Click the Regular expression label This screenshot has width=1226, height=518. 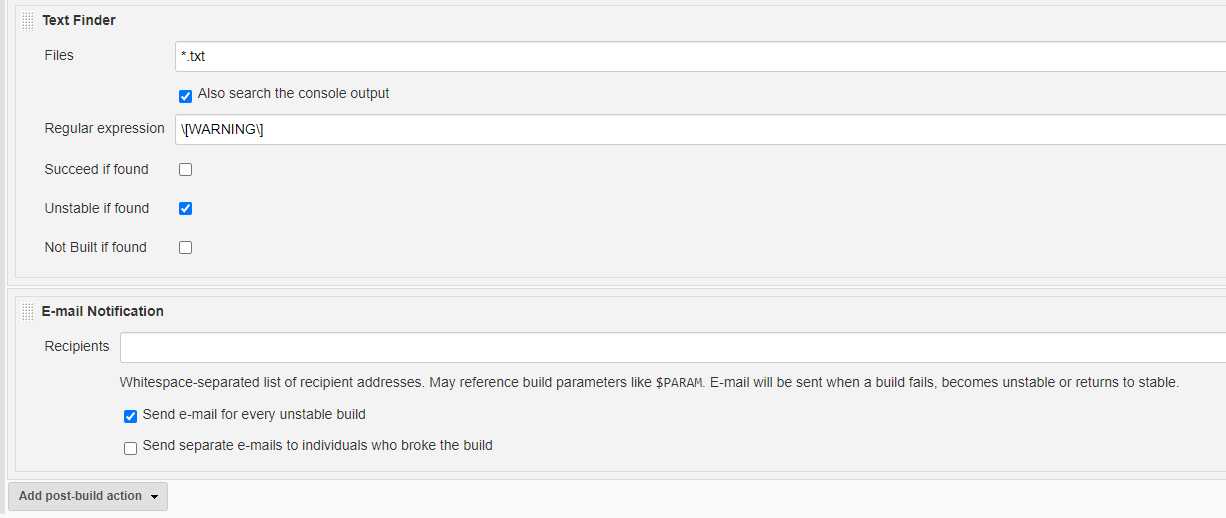(x=104, y=128)
